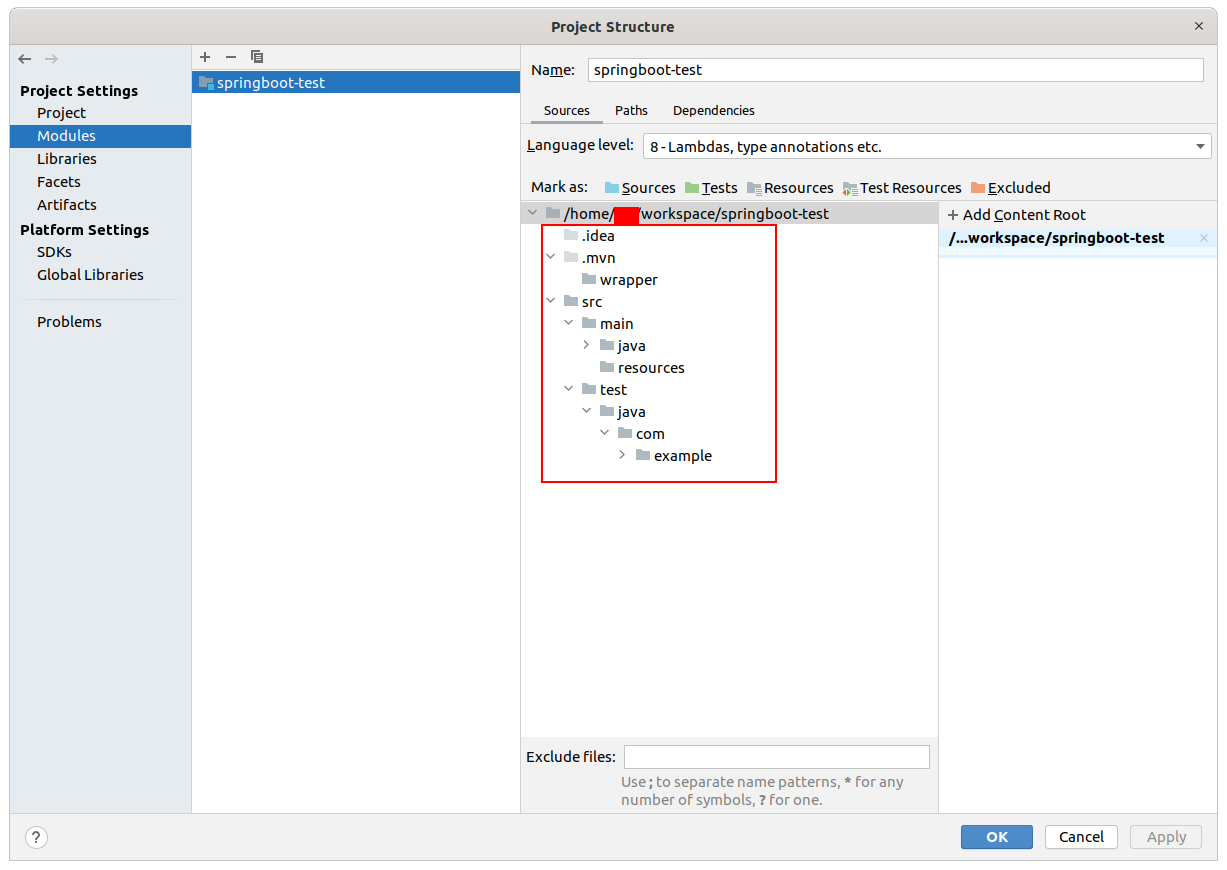Viewport: 1227px width, 870px height.
Task: Expand the example package node
Action: pos(622,455)
